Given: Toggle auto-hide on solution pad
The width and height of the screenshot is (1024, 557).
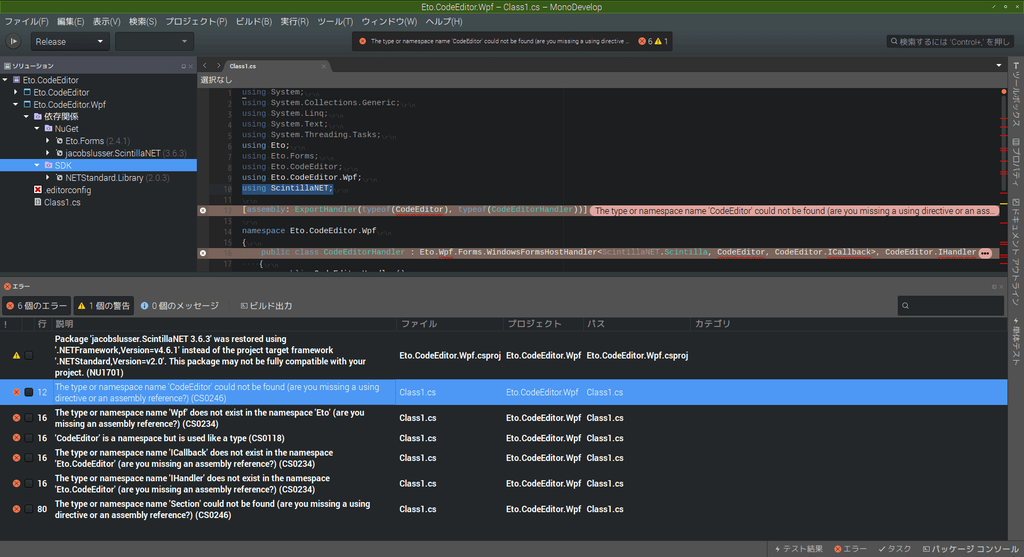Looking at the screenshot, I should [184, 66].
